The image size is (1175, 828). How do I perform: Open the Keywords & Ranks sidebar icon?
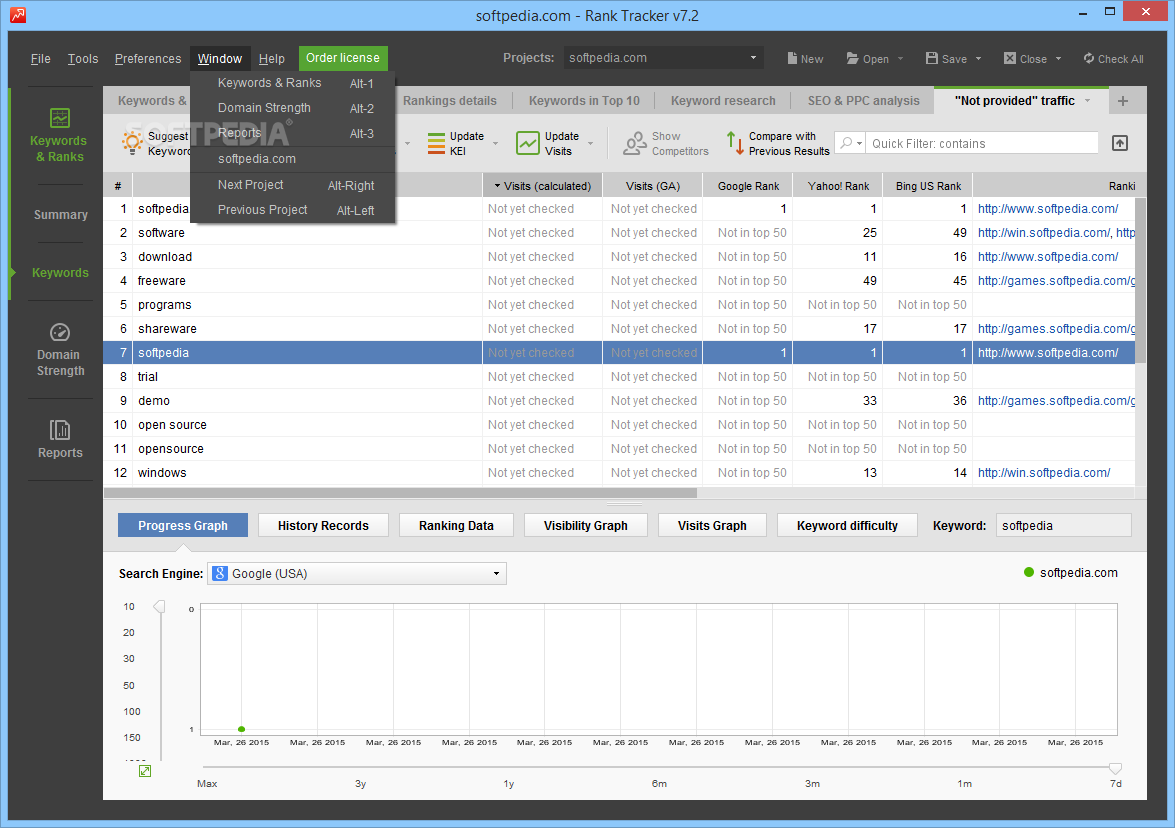[60, 118]
